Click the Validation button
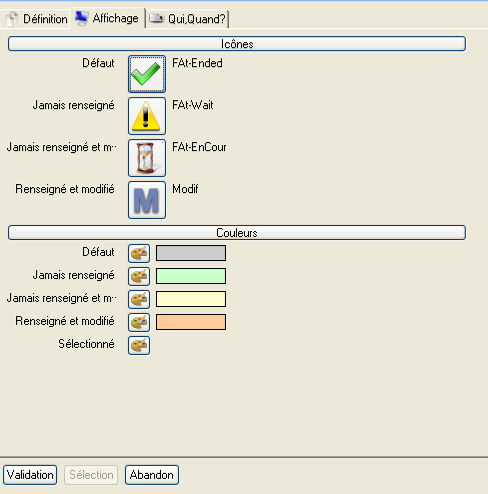488x494 pixels. click(x=30, y=475)
